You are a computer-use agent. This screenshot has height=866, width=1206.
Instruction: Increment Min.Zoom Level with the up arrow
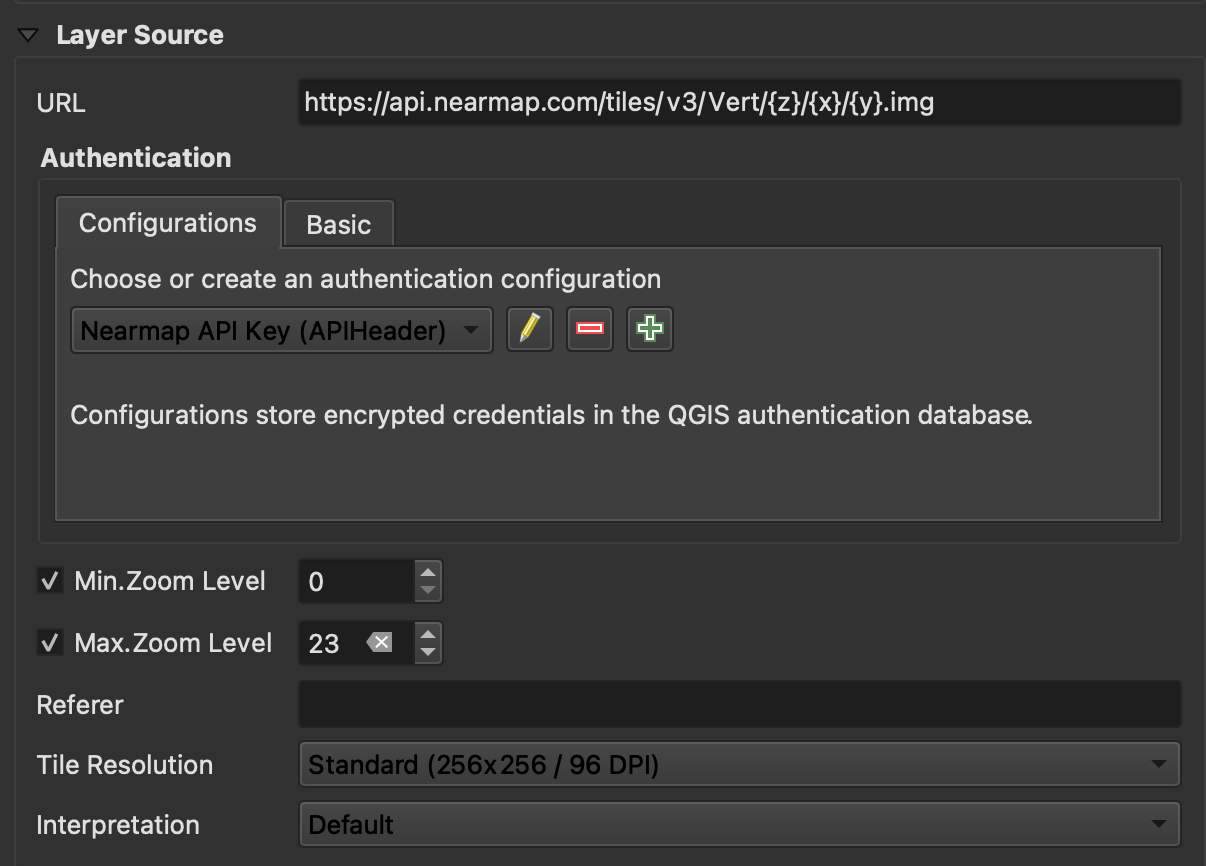click(428, 573)
